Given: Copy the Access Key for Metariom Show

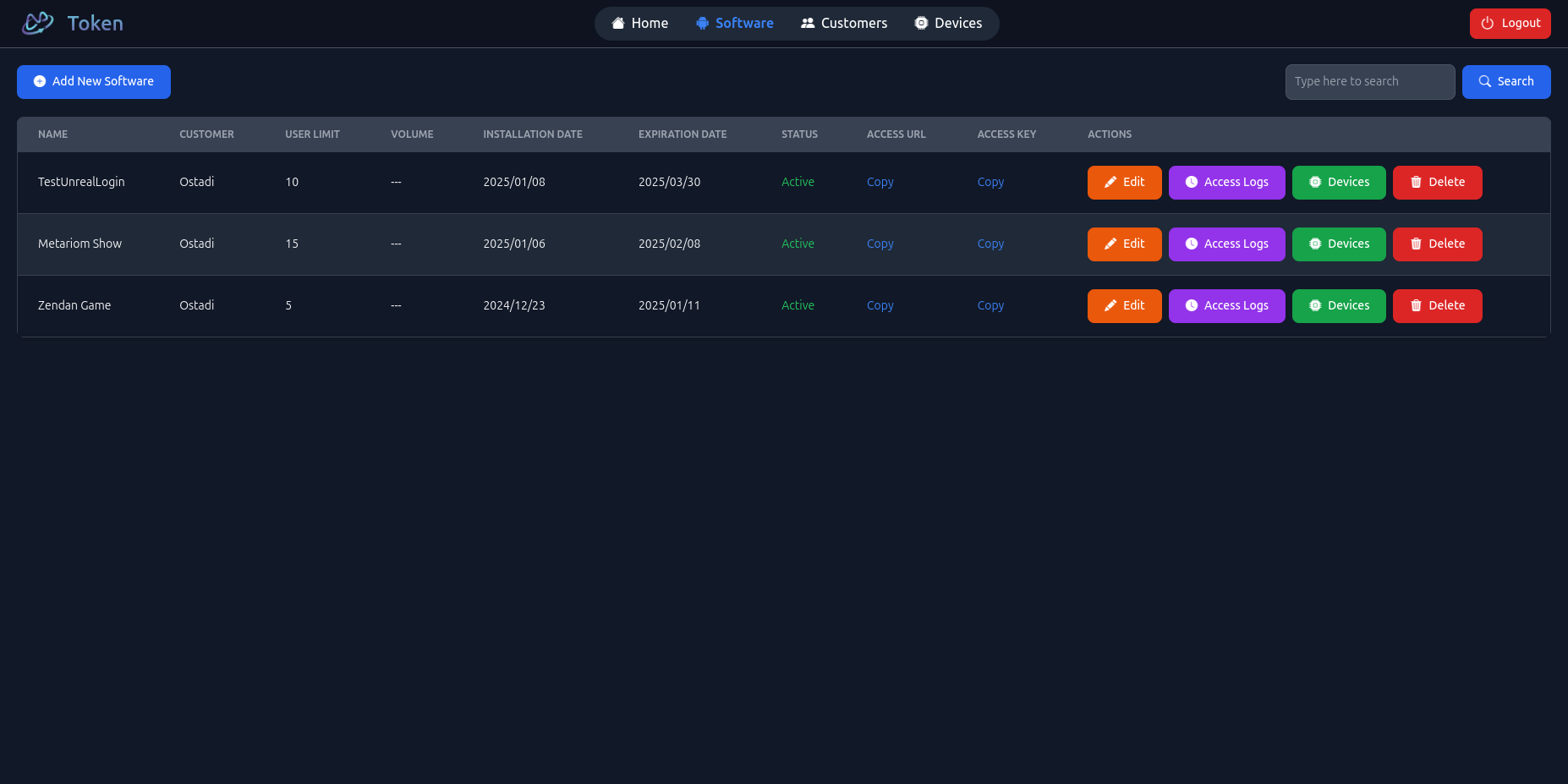Looking at the screenshot, I should pos(990,244).
